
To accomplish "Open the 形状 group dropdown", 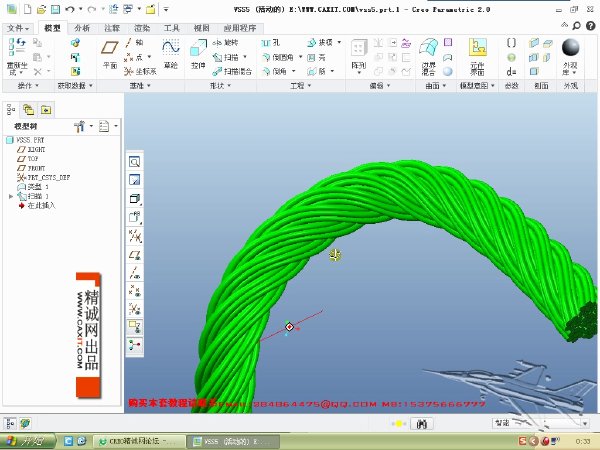I will (220, 85).
